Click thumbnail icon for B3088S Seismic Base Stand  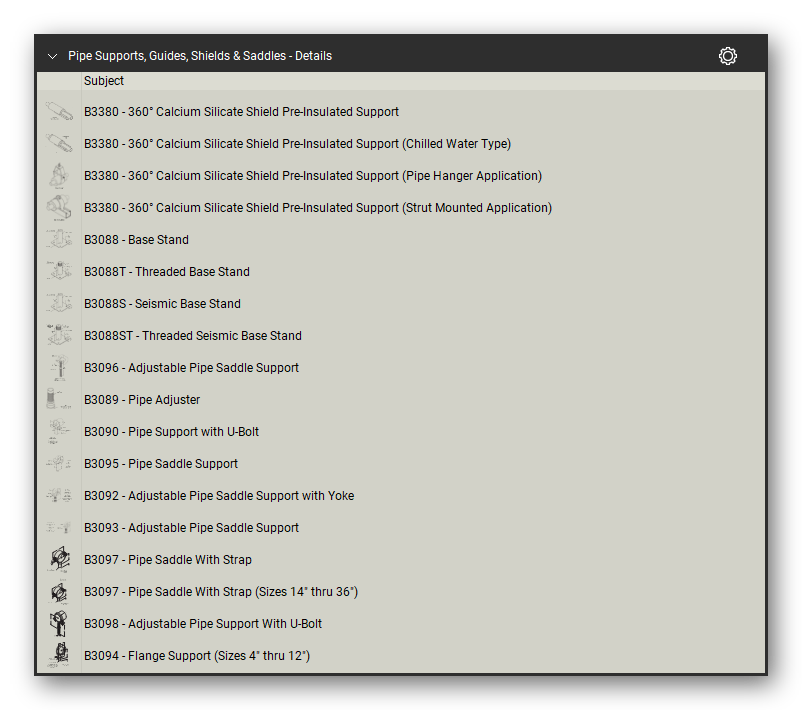pyautogui.click(x=59, y=304)
